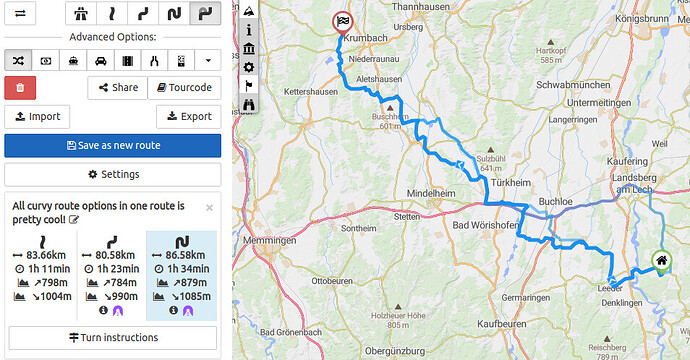Toggle avoid ferries option
This screenshot has height=360, width=690.
[x=73, y=60]
